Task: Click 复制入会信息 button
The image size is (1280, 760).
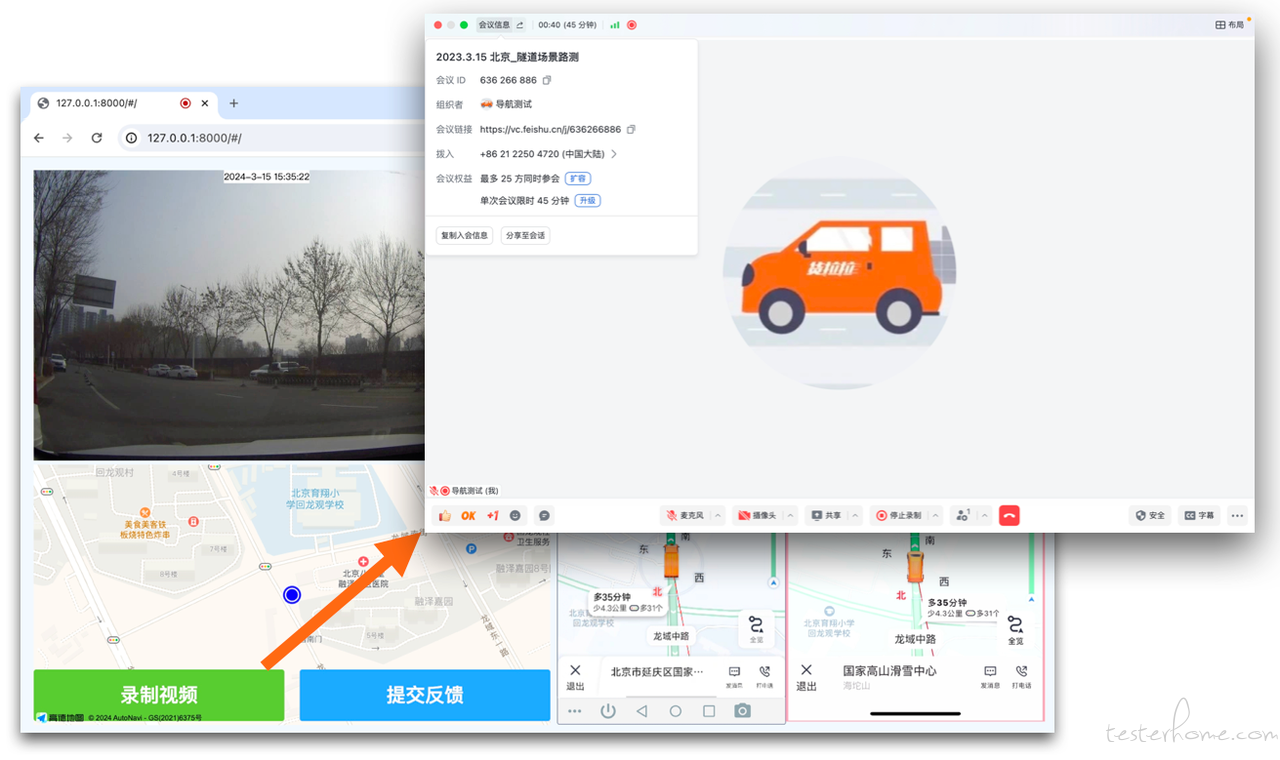Action: (x=464, y=236)
